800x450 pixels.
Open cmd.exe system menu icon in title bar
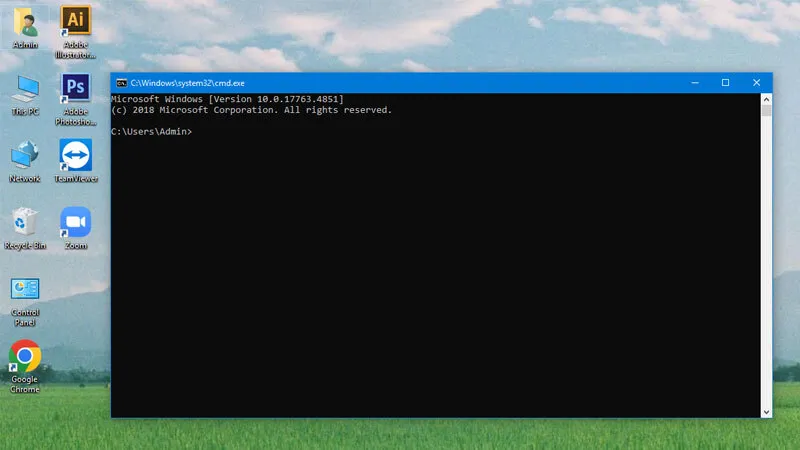tap(121, 83)
